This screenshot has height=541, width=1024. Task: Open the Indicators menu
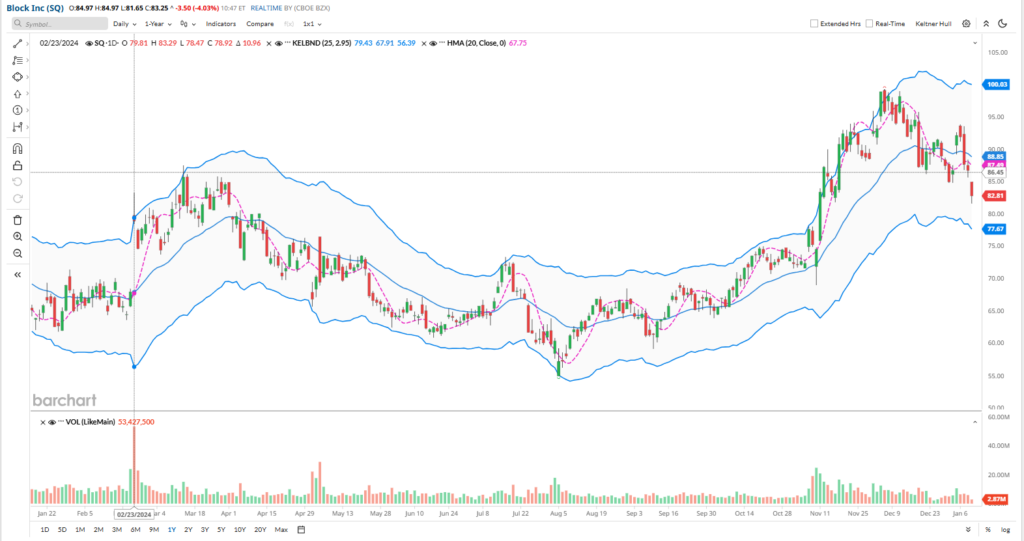click(220, 23)
